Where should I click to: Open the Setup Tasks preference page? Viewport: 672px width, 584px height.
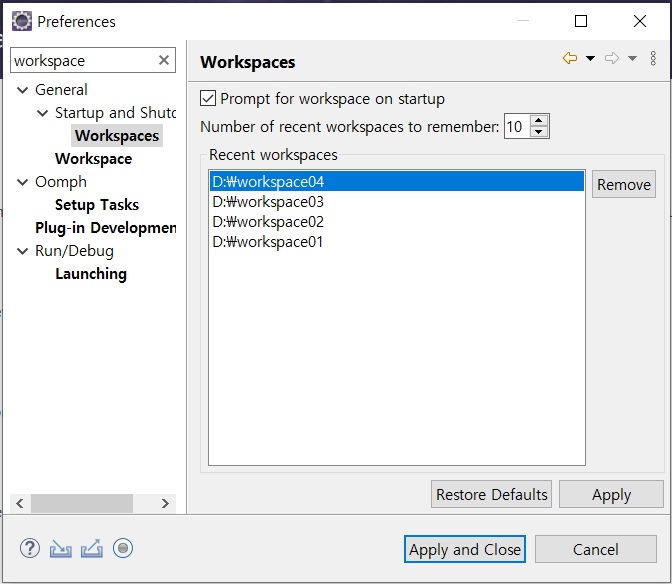pyautogui.click(x=97, y=205)
